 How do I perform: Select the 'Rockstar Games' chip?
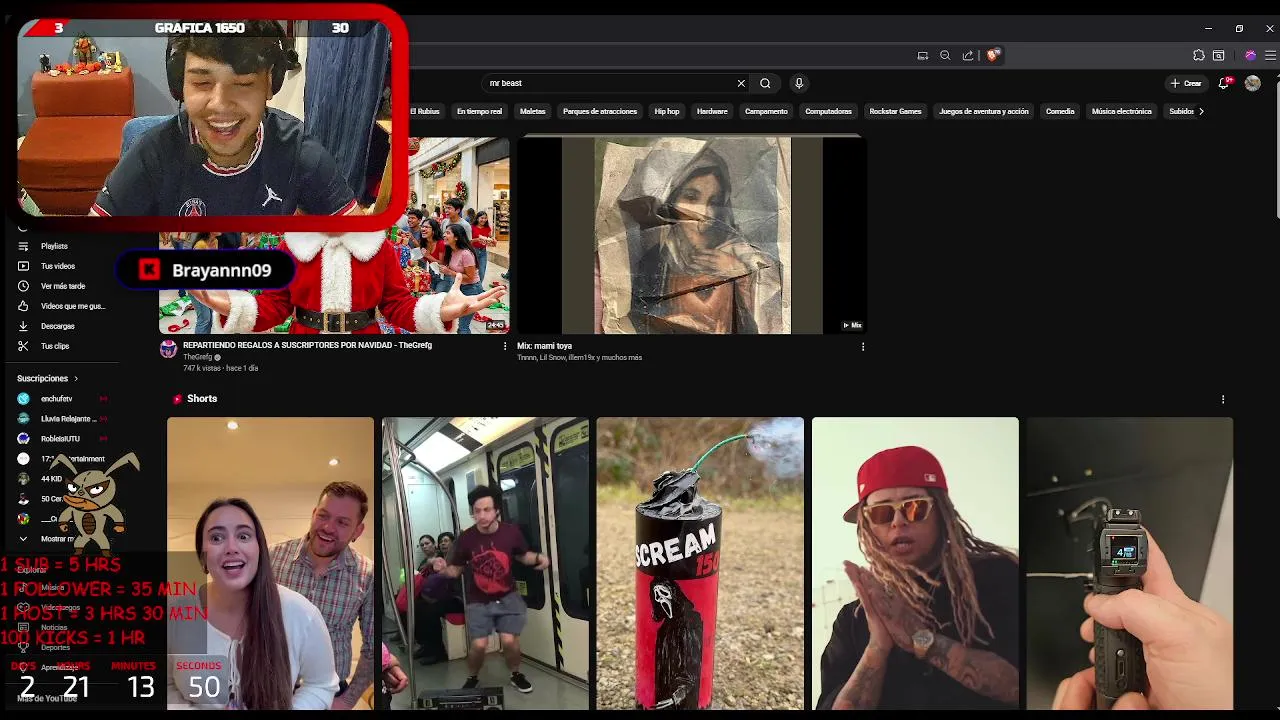[x=895, y=111]
